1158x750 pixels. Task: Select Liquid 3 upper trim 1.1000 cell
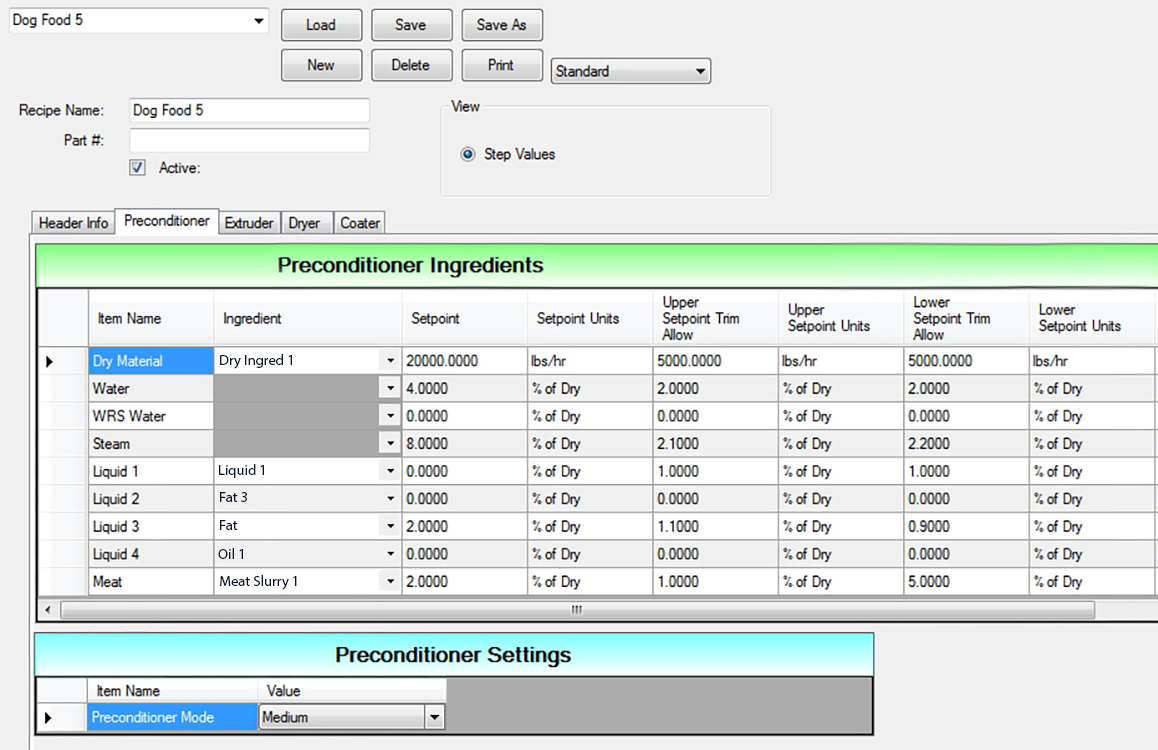[x=716, y=526]
